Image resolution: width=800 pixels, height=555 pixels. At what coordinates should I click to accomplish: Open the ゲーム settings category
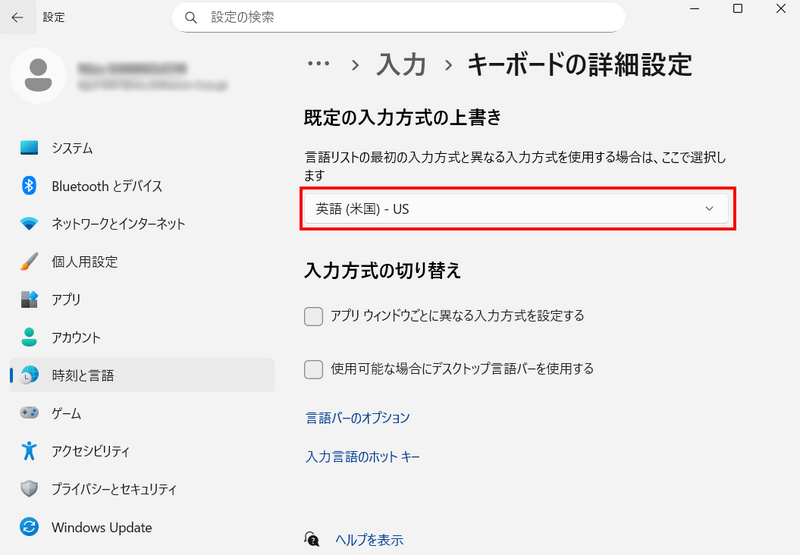[66, 413]
